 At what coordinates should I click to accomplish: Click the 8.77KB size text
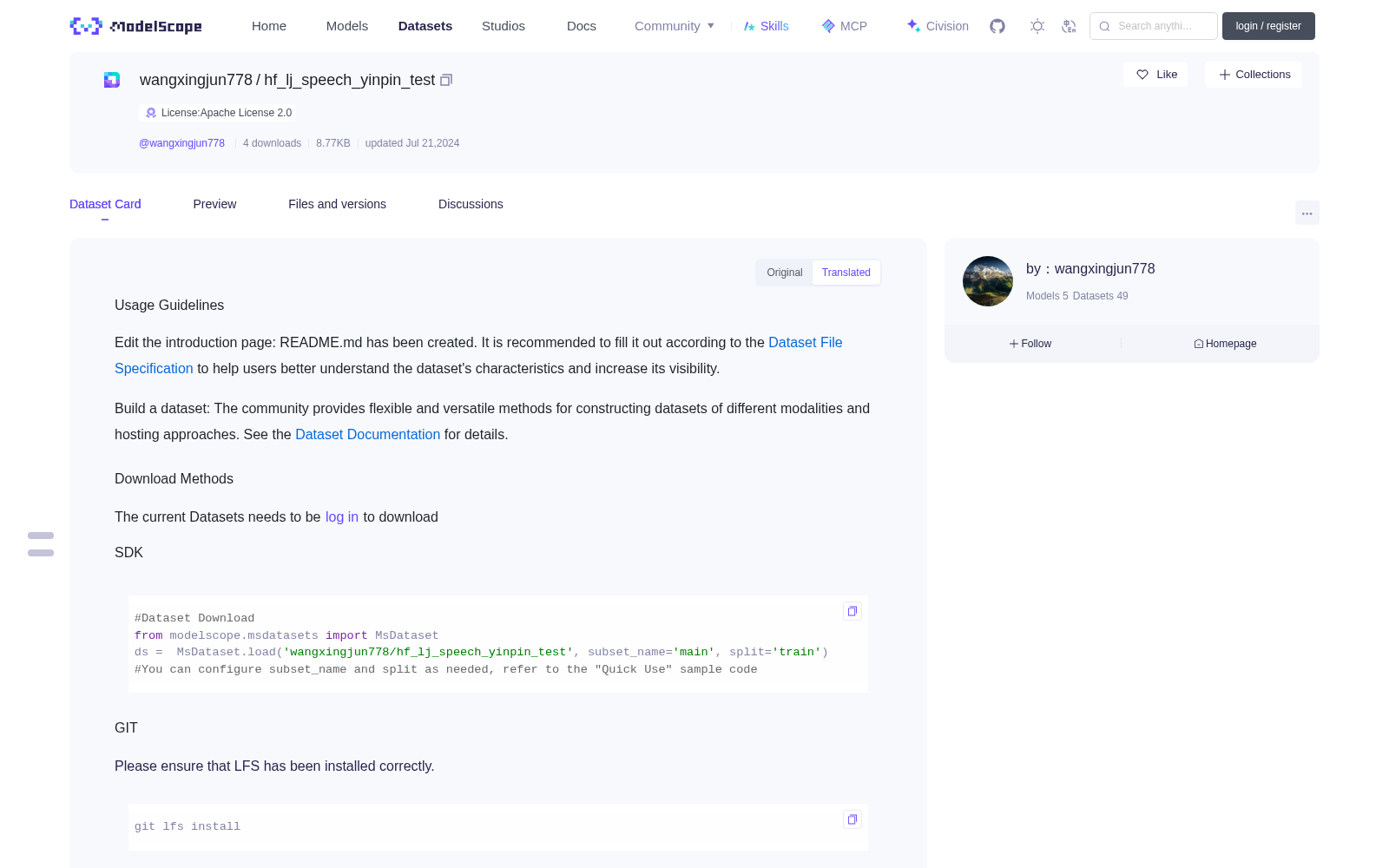click(333, 143)
